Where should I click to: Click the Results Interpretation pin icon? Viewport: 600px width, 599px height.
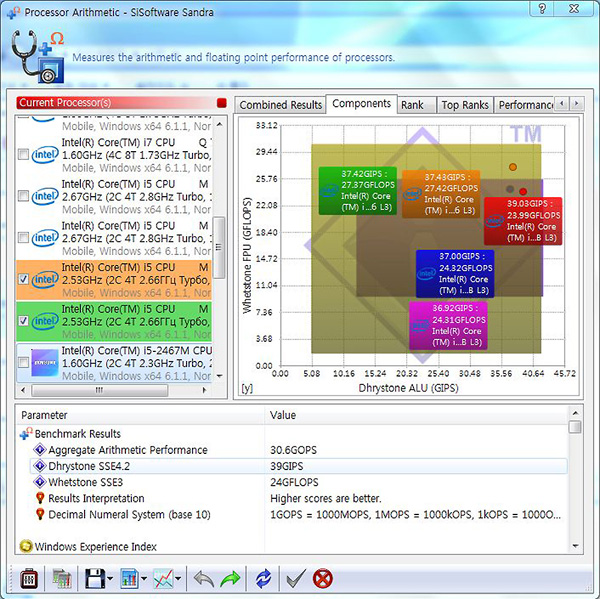point(40,498)
